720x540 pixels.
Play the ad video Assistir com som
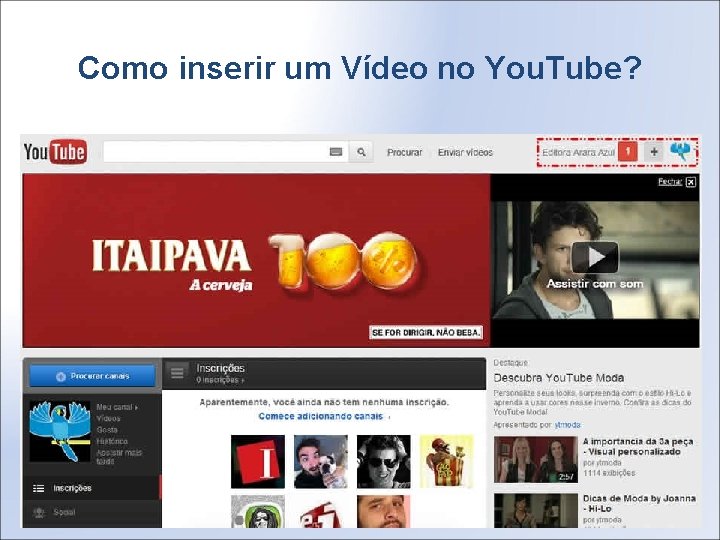595,258
